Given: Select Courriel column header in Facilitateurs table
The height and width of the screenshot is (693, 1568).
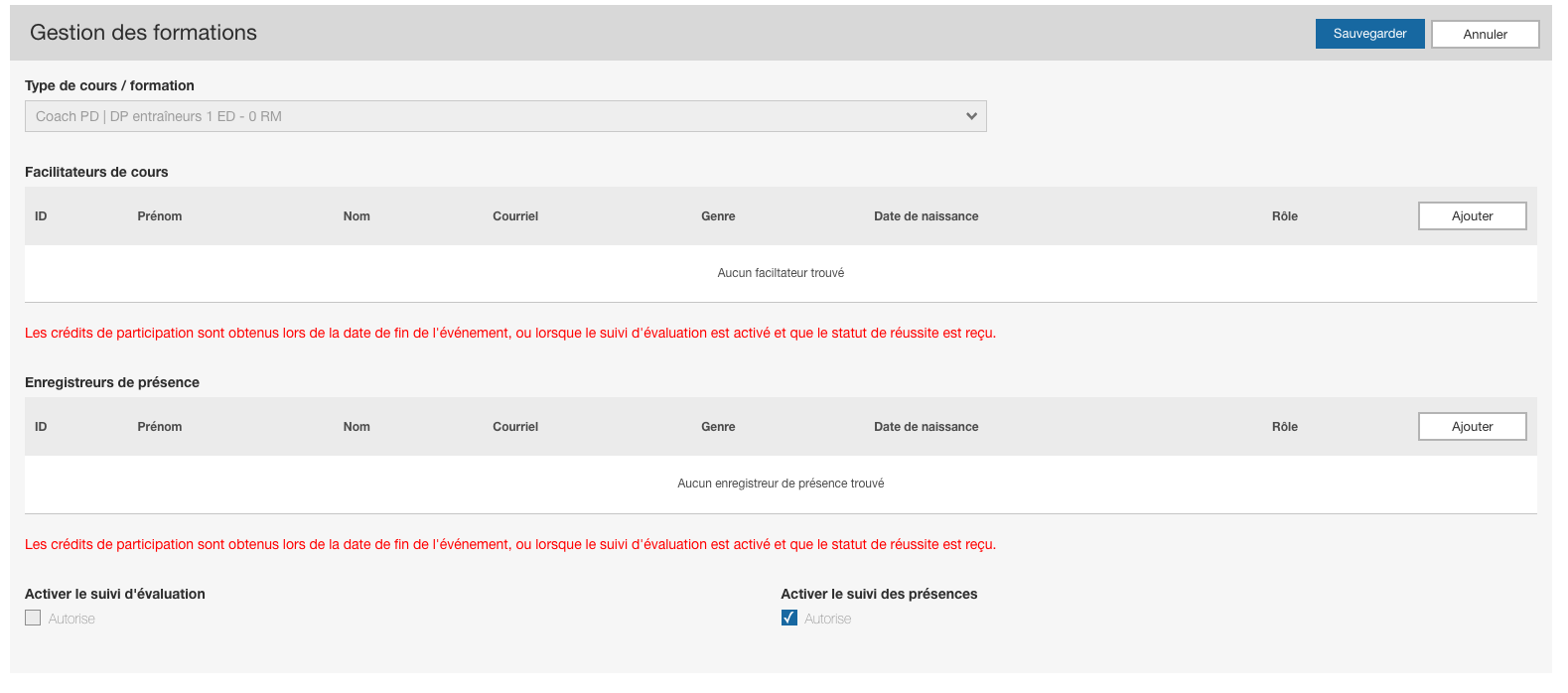Looking at the screenshot, I should pos(515,216).
